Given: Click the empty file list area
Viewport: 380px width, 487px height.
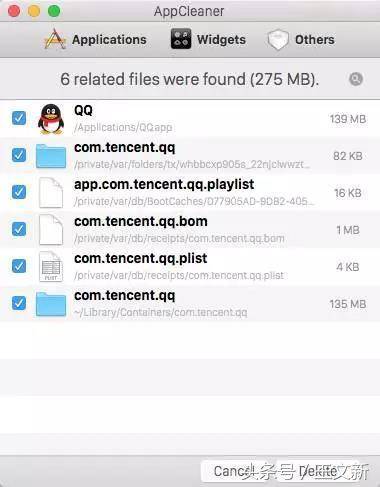Looking at the screenshot, I should [190, 388].
